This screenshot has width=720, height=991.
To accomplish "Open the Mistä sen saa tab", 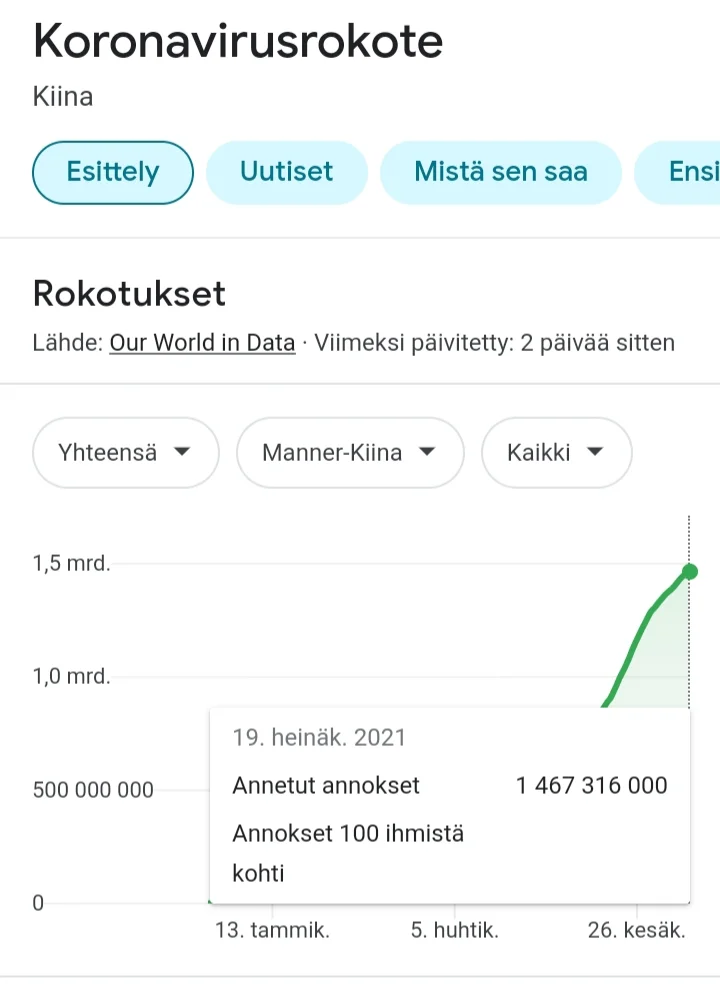I will click(500, 172).
